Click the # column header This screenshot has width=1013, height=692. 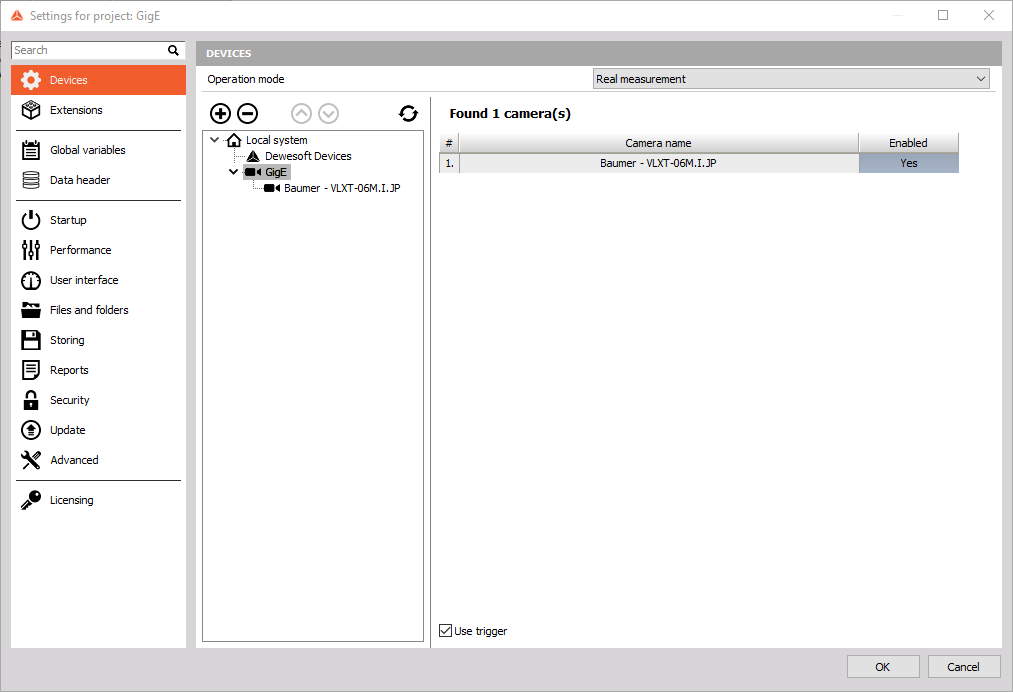pyautogui.click(x=449, y=143)
